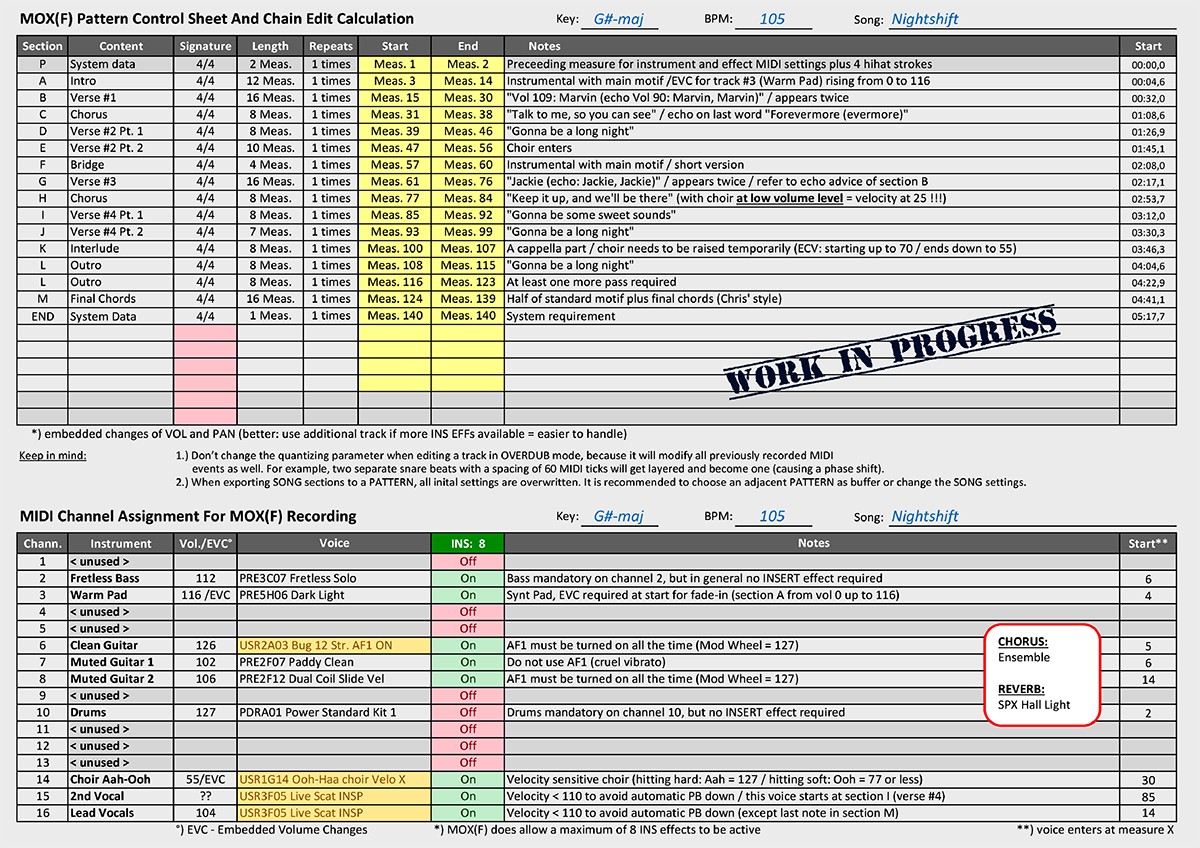The width and height of the screenshot is (1200, 848).
Task: Select voice cell USR1G14 Ooh-Haa choir Velo X
Action: point(334,779)
